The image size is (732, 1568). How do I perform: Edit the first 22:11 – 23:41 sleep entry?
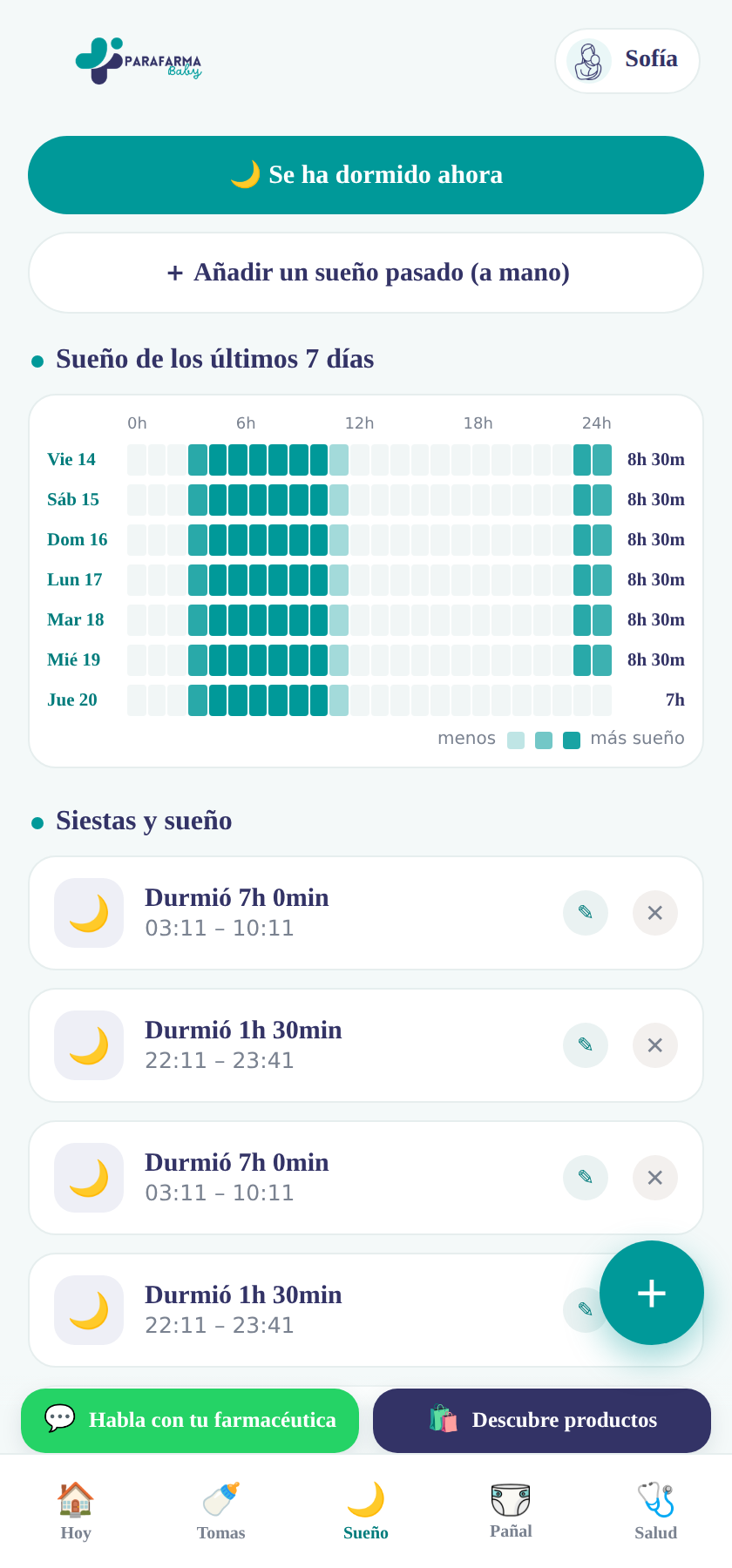pos(586,1045)
